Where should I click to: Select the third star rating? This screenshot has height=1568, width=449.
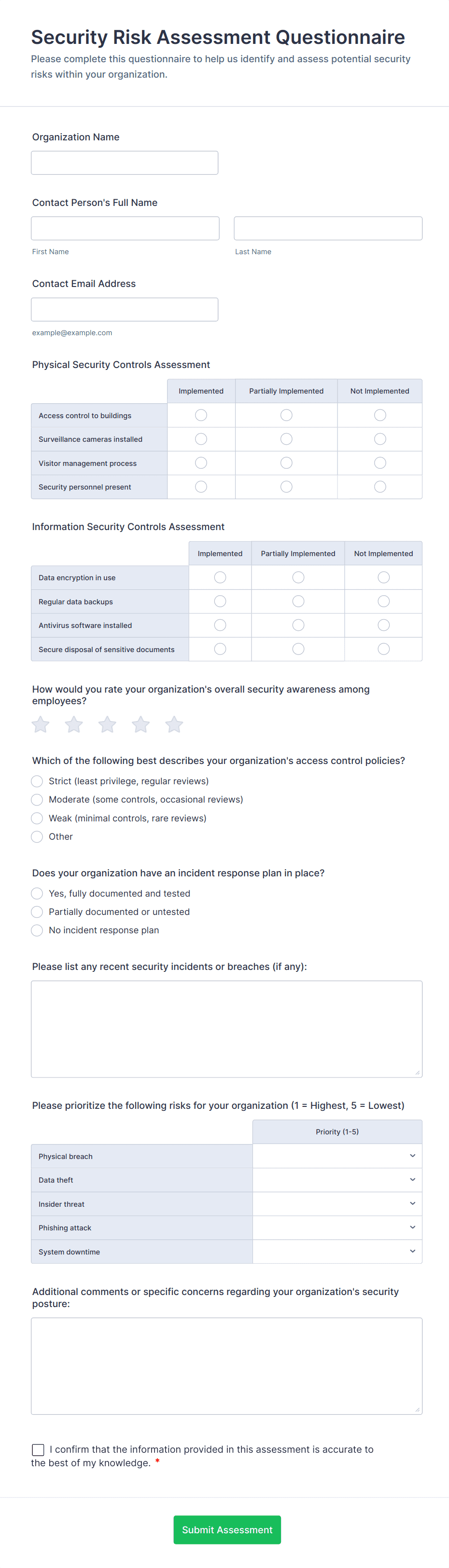(x=107, y=724)
